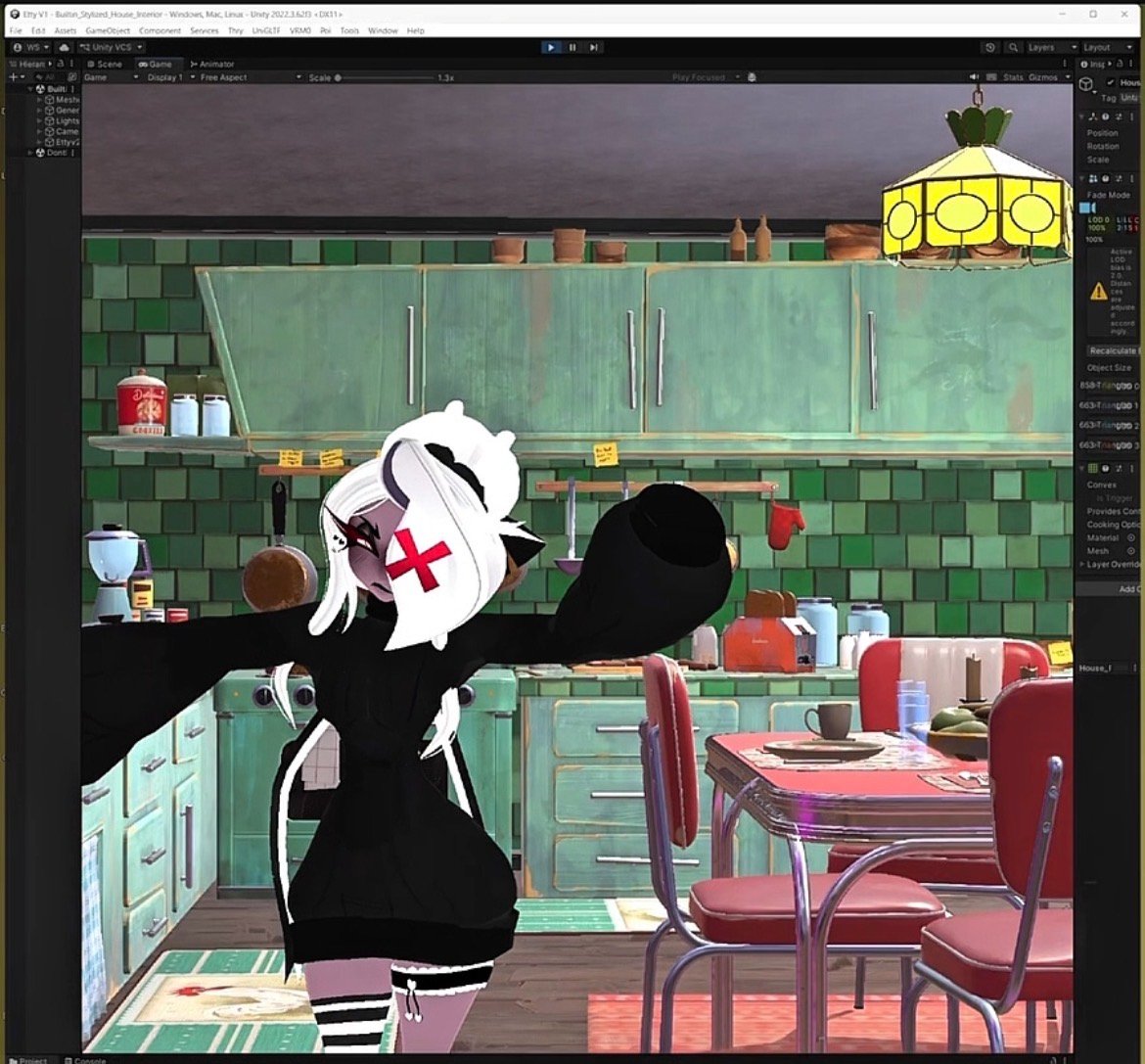The image size is (1145, 1064).
Task: Toggle the active checkbox next to House object
Action: pos(1110,82)
